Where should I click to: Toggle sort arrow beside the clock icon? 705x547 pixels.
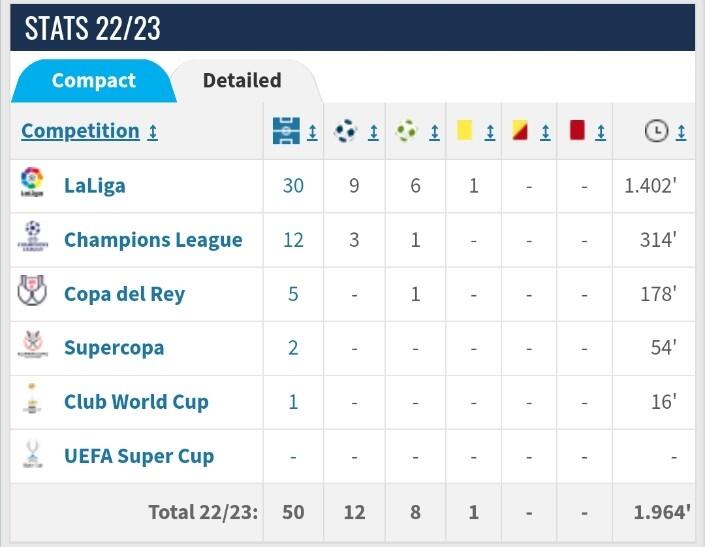[681, 132]
